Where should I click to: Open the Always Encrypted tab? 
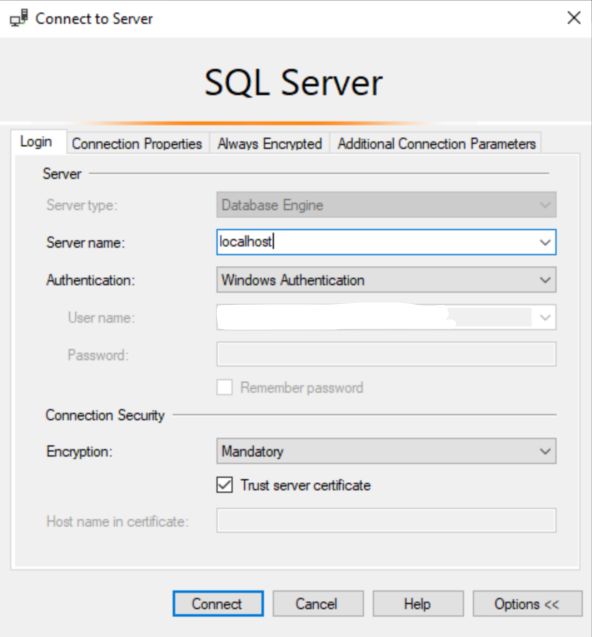[270, 144]
